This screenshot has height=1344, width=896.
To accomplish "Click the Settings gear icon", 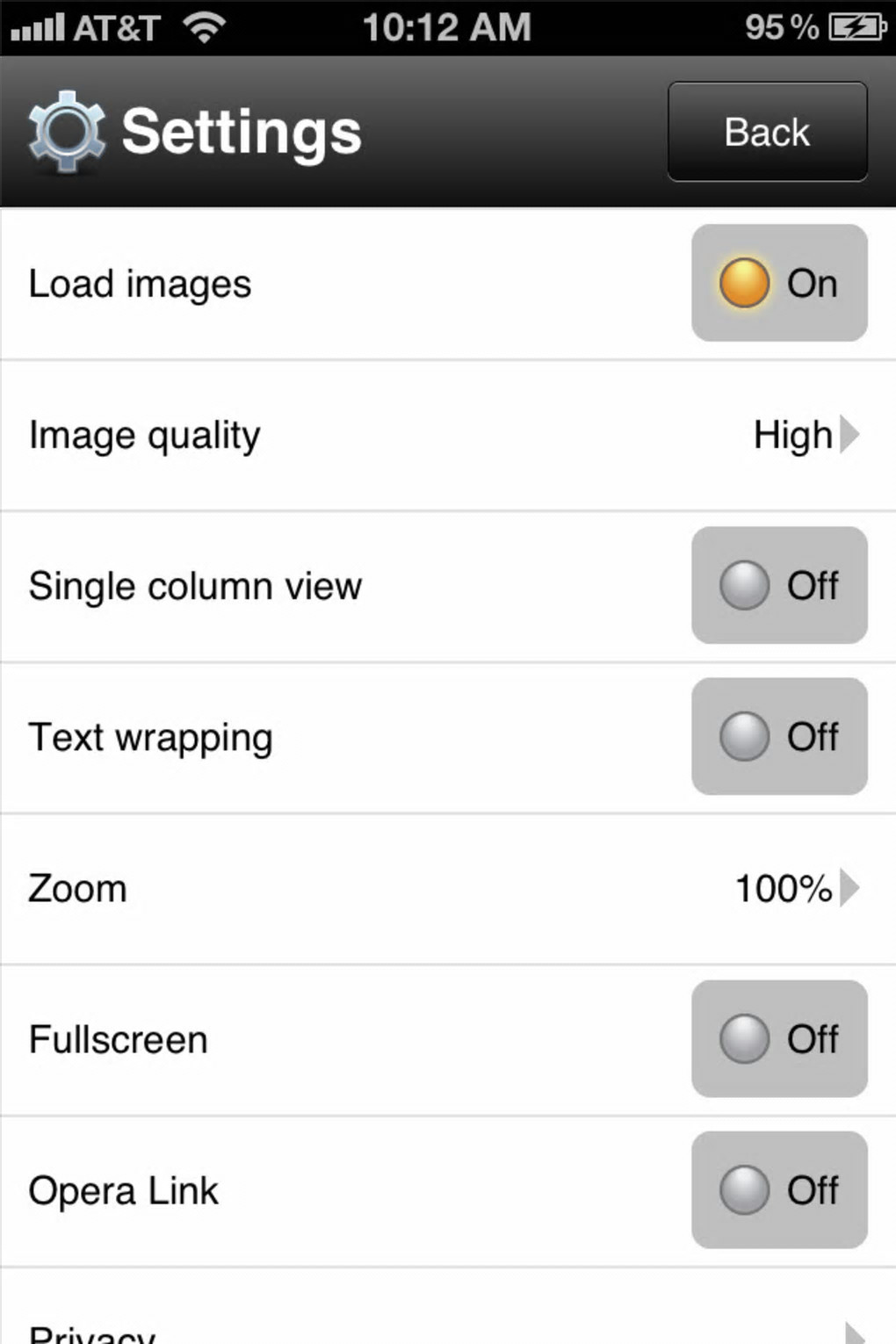I will pyautogui.click(x=66, y=131).
